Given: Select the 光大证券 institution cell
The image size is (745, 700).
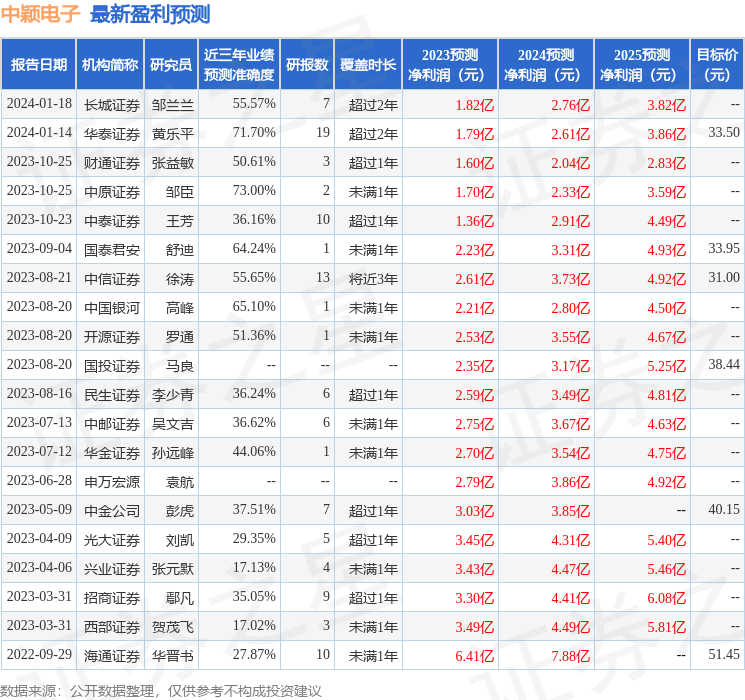Looking at the screenshot, I should (x=112, y=540).
